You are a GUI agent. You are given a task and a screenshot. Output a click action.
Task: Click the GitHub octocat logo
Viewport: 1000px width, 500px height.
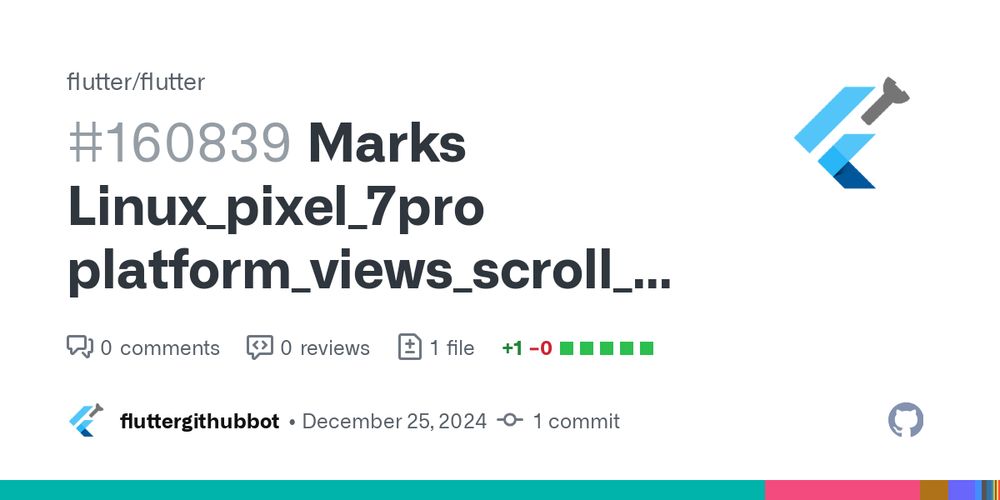[906, 420]
